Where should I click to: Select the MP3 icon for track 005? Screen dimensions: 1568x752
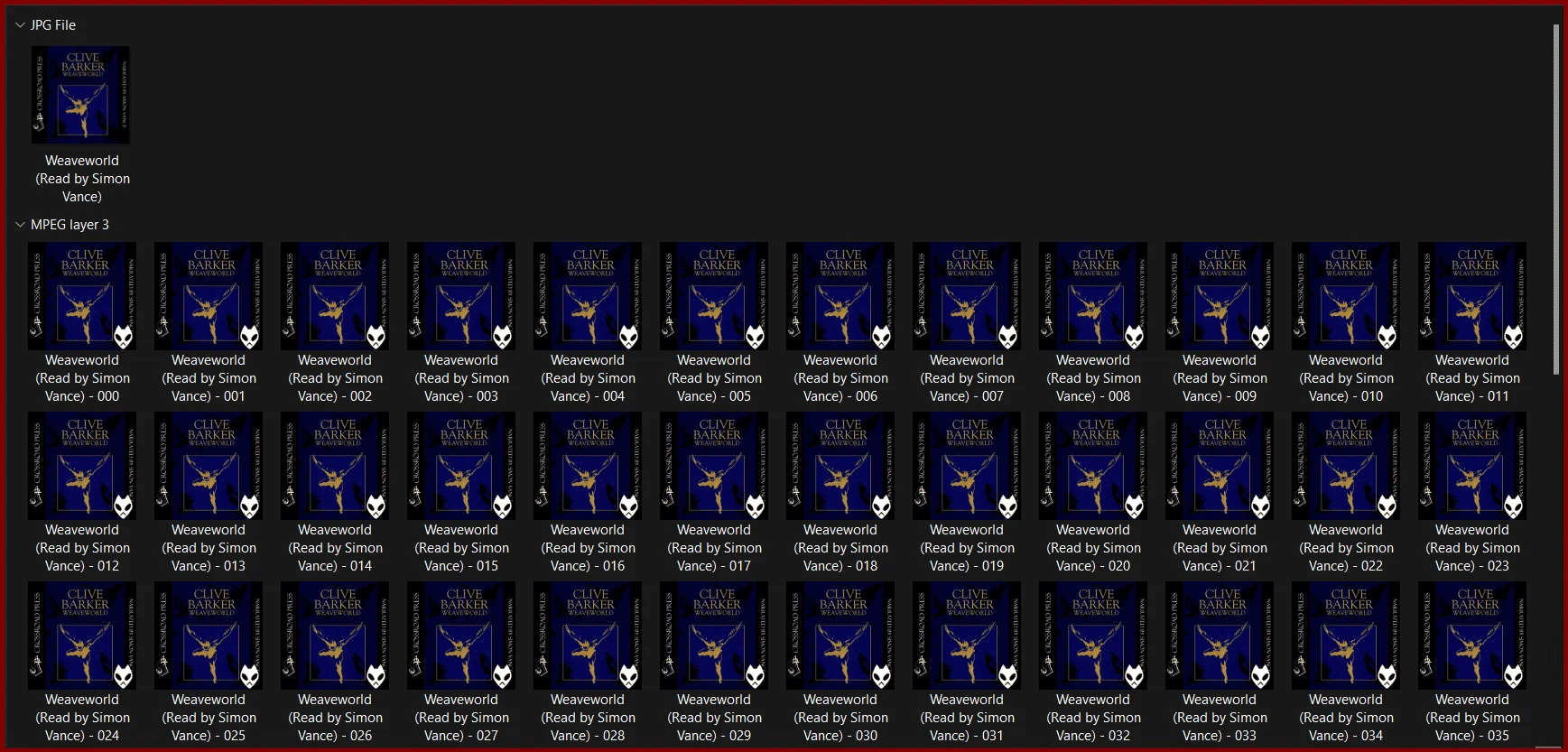tap(714, 296)
